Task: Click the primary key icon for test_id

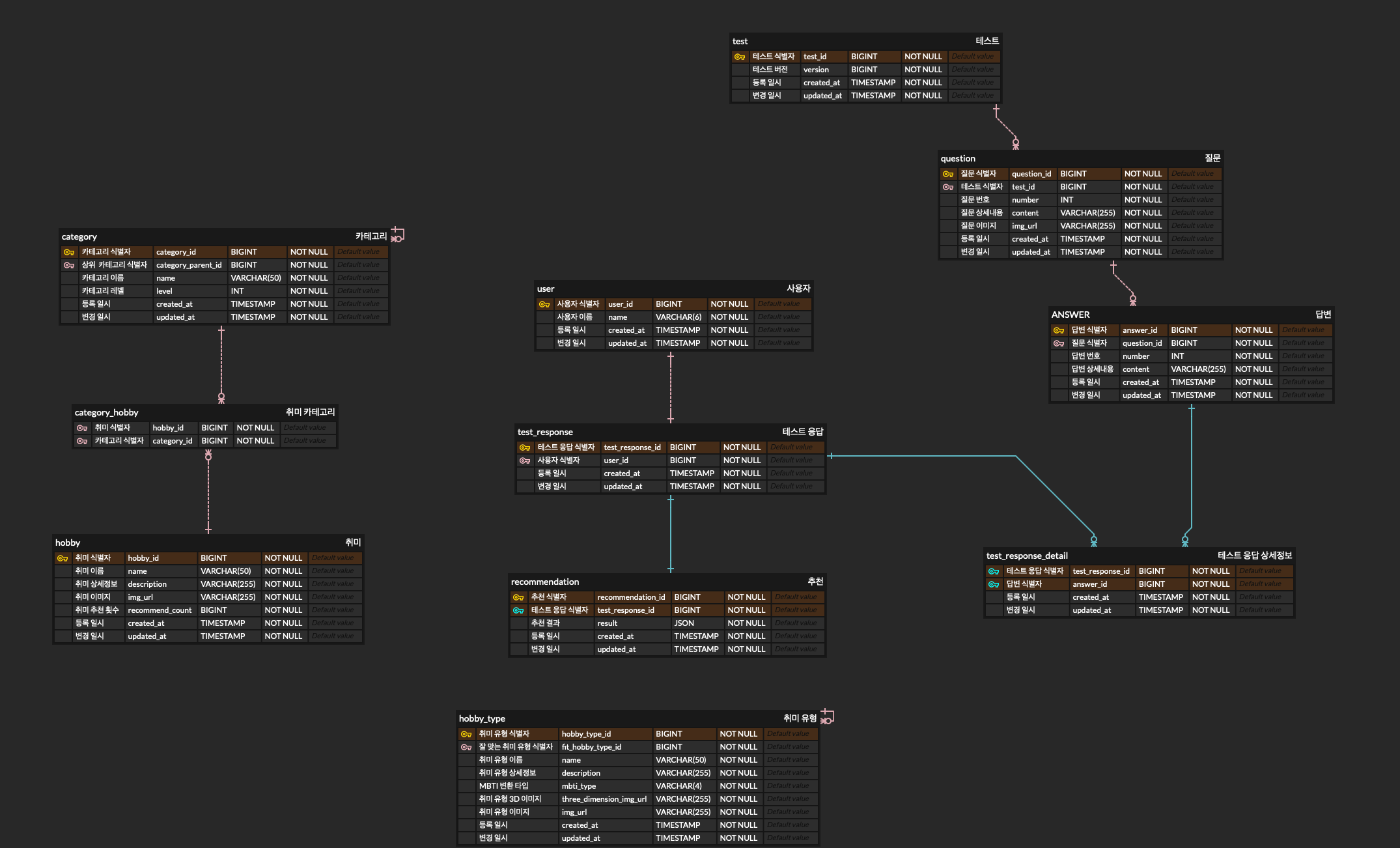Action: [x=740, y=57]
